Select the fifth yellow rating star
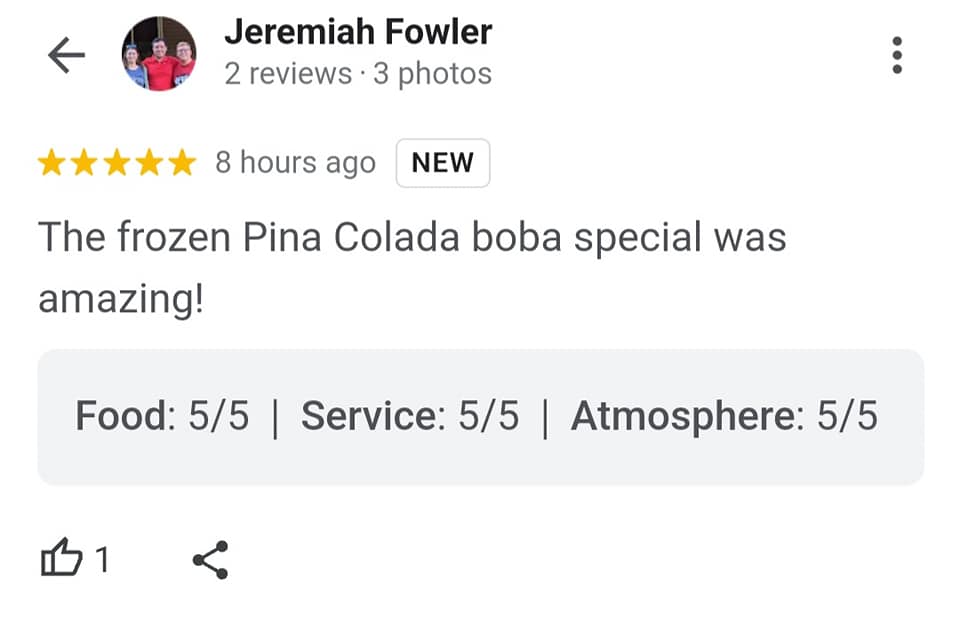960x620 pixels. [181, 163]
